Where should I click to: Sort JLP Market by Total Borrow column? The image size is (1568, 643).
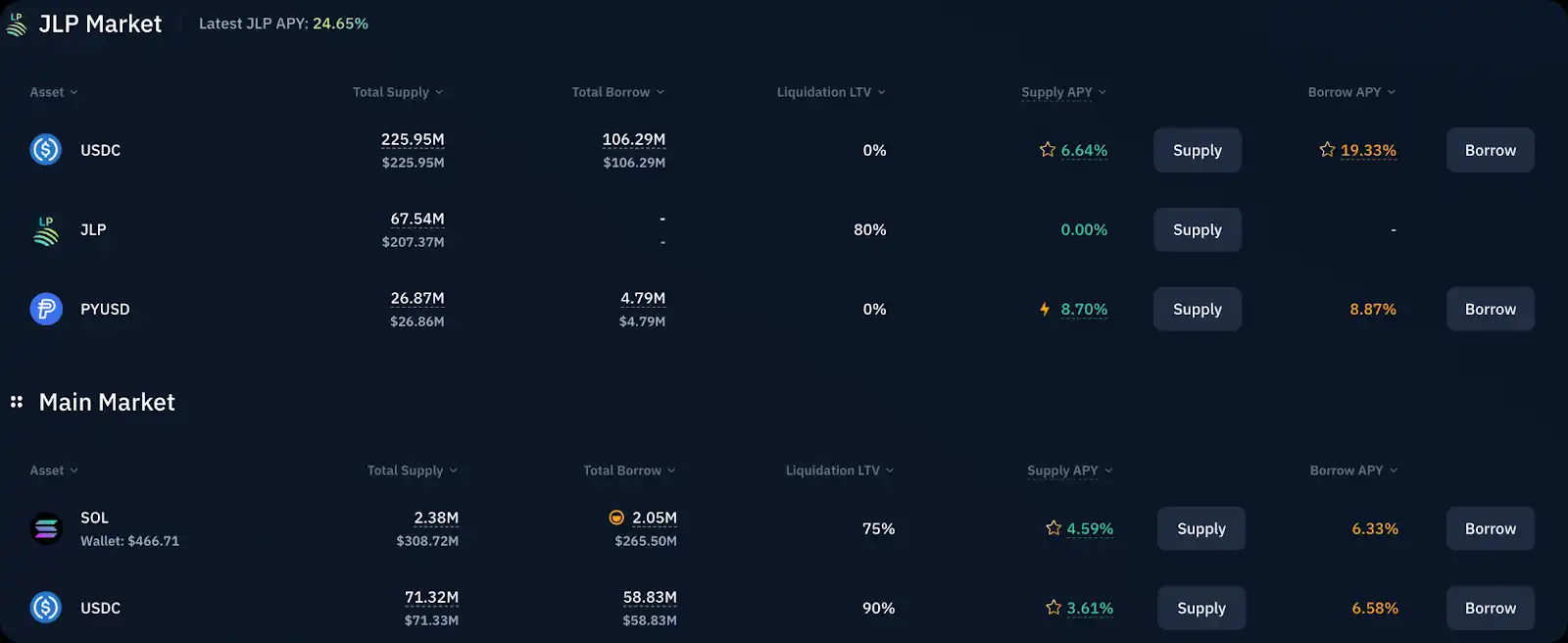tap(618, 92)
